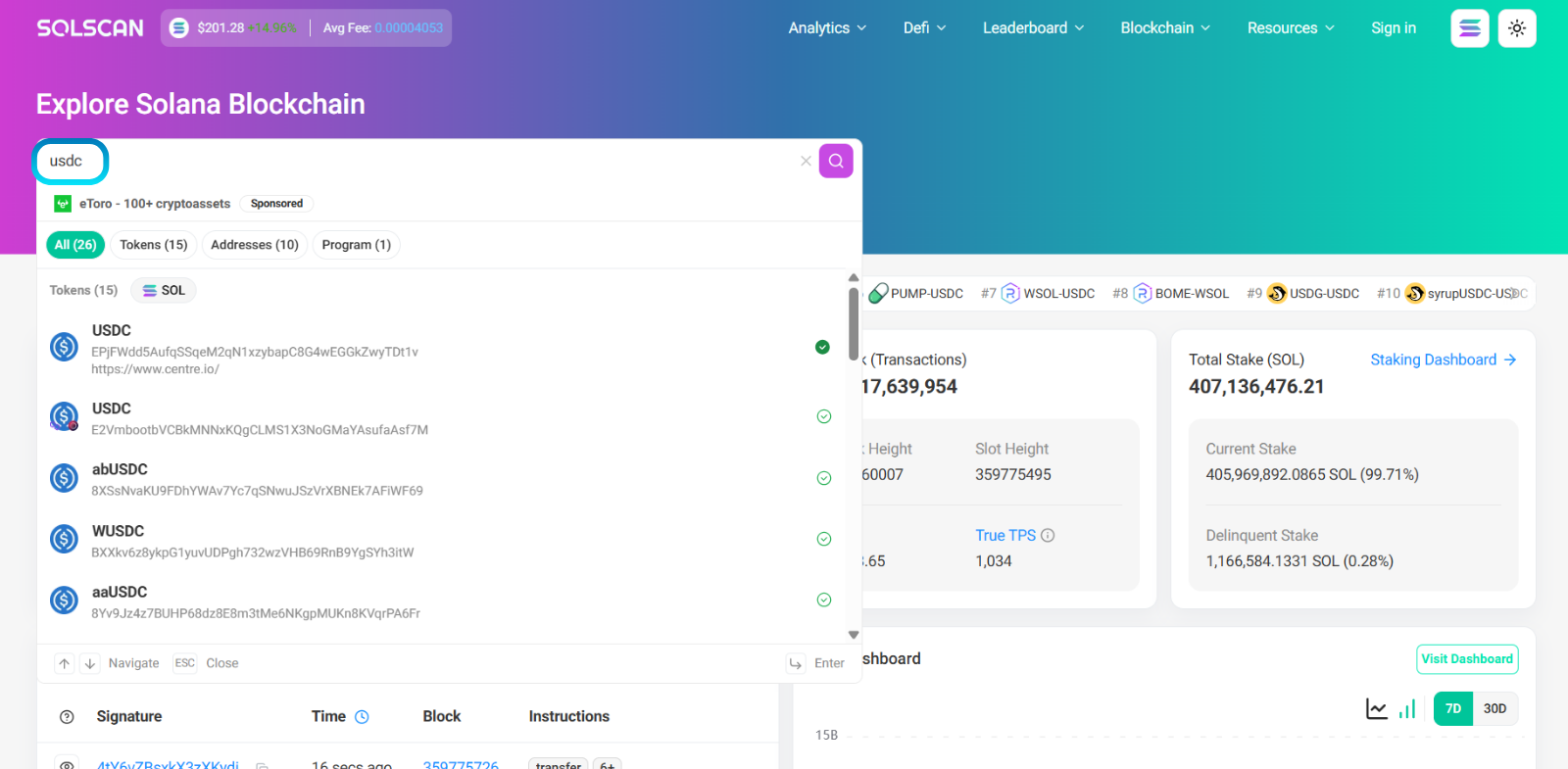Click Sign in link
This screenshot has width=1568, height=769.
click(1394, 28)
